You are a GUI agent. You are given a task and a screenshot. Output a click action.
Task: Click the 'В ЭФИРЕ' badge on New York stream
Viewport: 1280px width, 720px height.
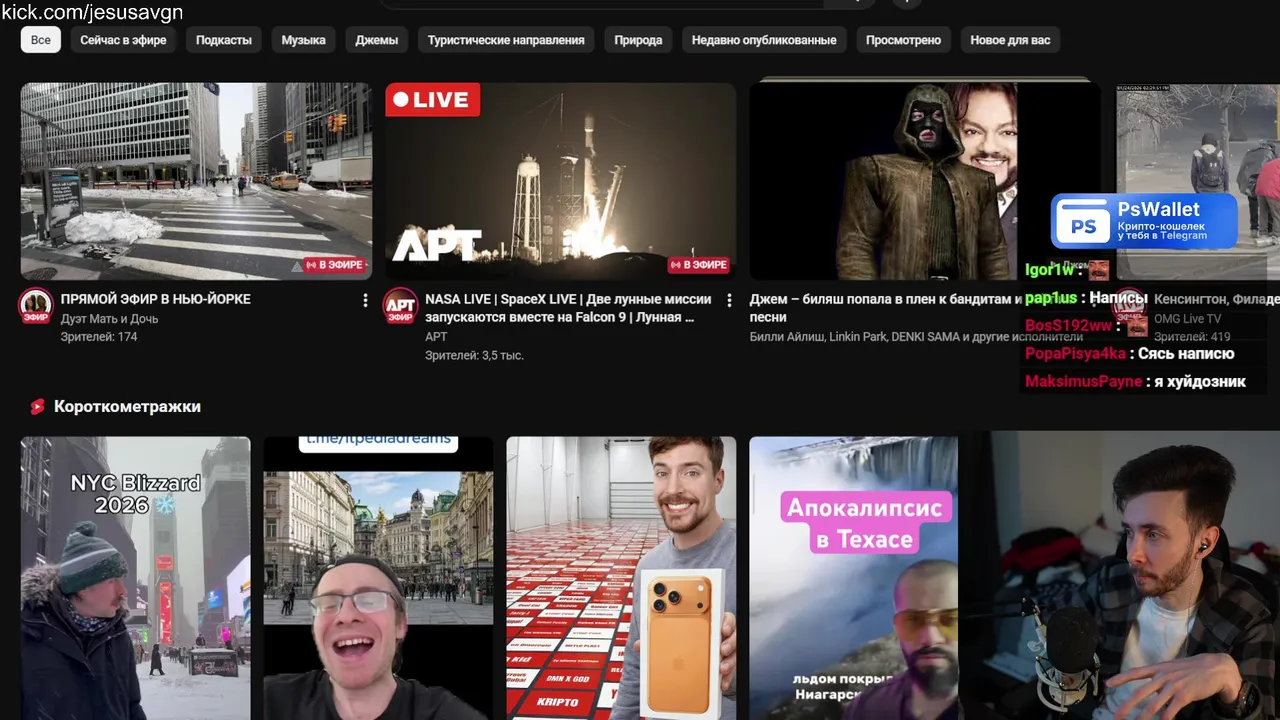(x=335, y=265)
